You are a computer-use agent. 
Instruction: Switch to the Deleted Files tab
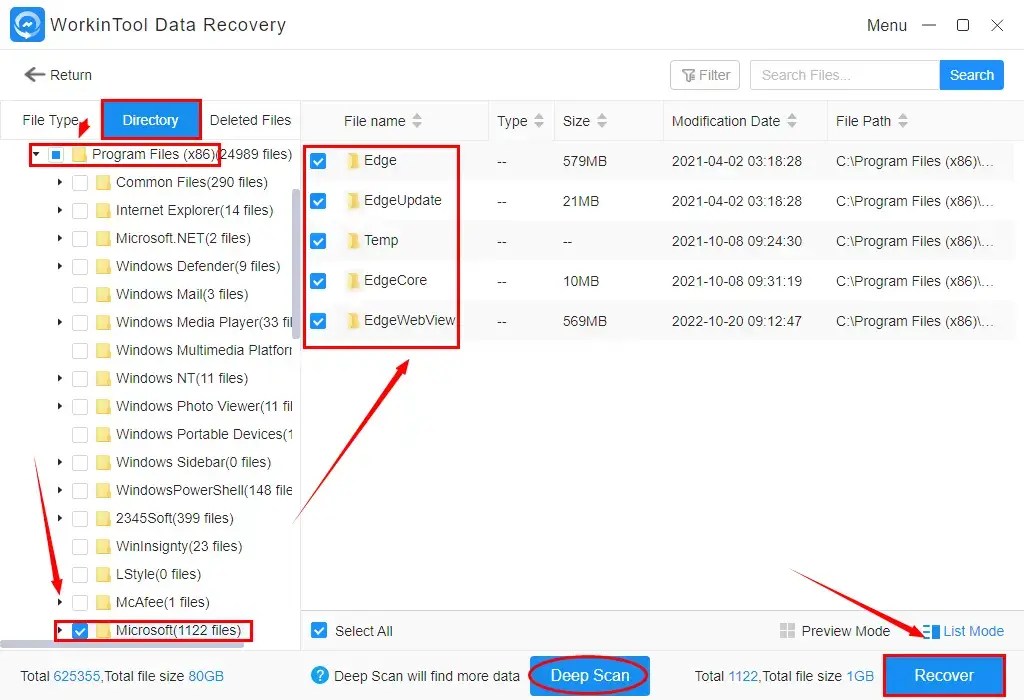point(250,119)
